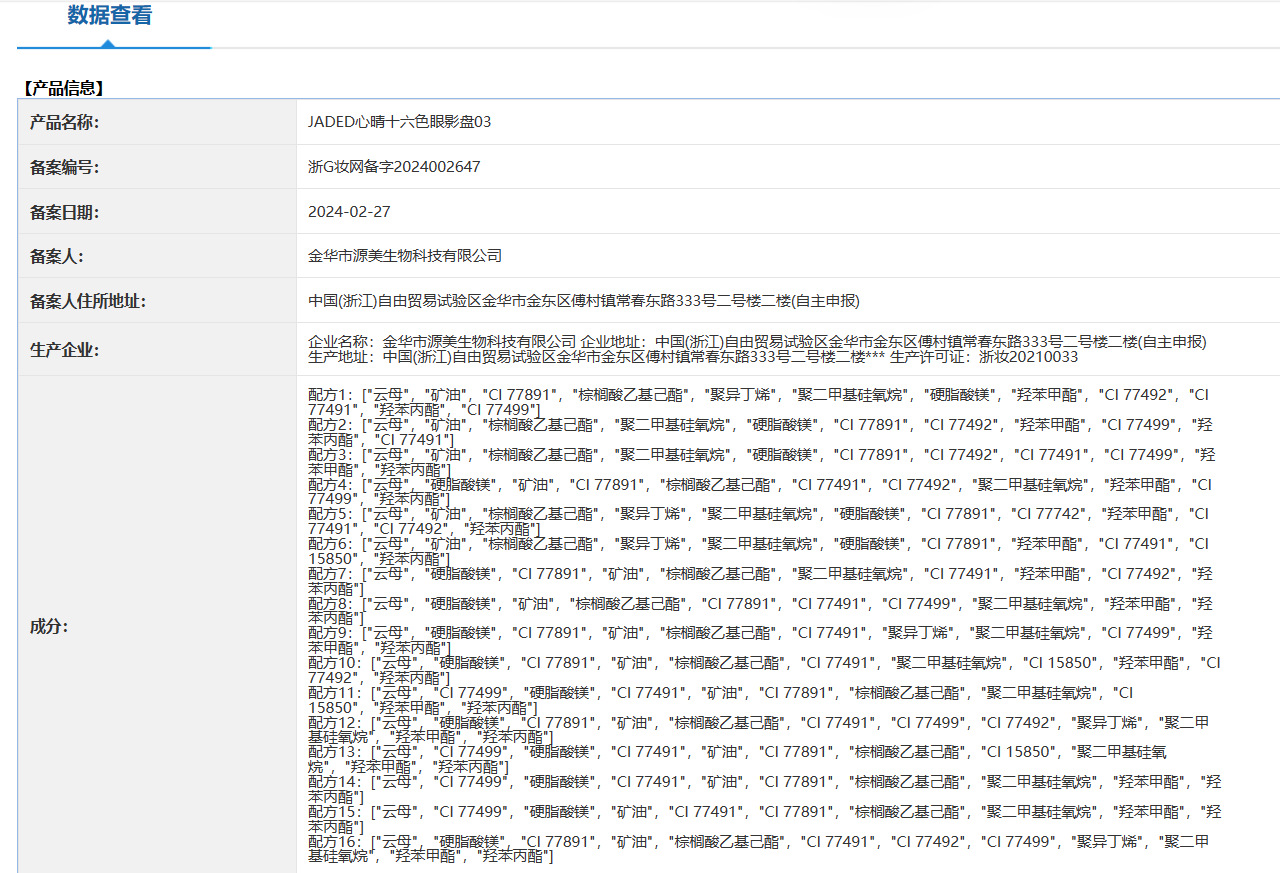Click the 配方8 ingredient list
Screen dimensions: 1280x873
(761, 611)
